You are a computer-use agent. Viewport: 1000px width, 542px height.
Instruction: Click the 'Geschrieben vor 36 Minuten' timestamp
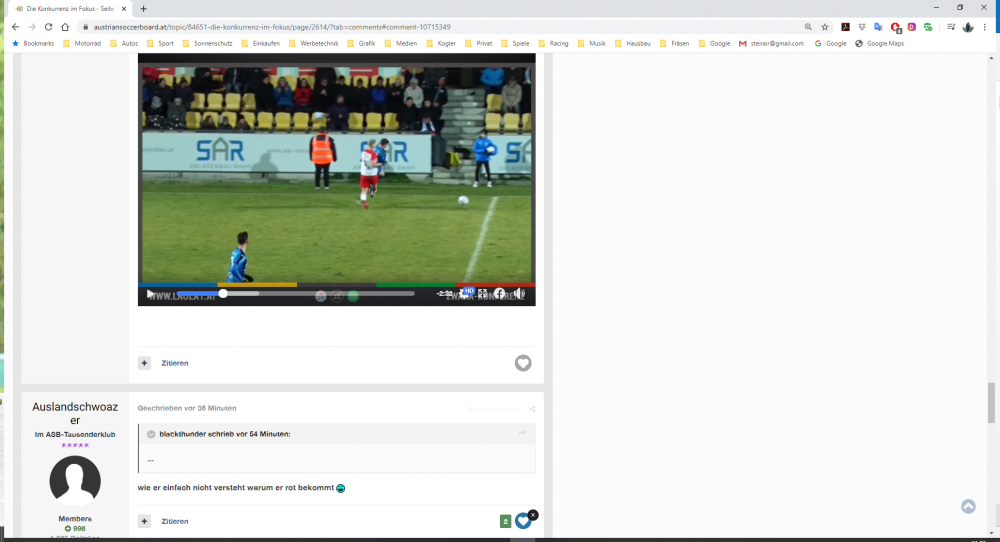click(x=187, y=408)
